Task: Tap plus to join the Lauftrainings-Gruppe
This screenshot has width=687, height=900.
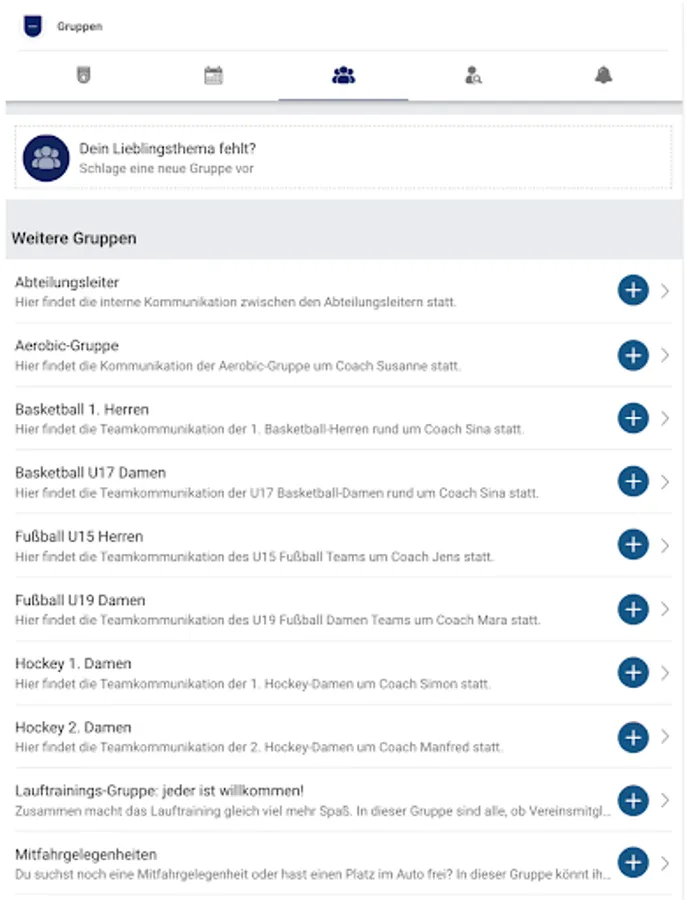Action: click(633, 800)
